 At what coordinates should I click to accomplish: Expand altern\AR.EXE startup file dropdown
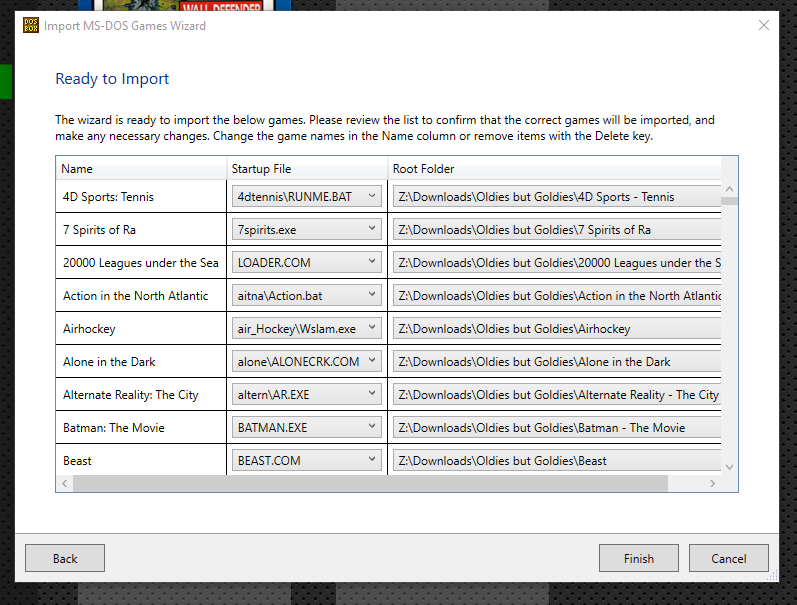[x=306, y=395]
